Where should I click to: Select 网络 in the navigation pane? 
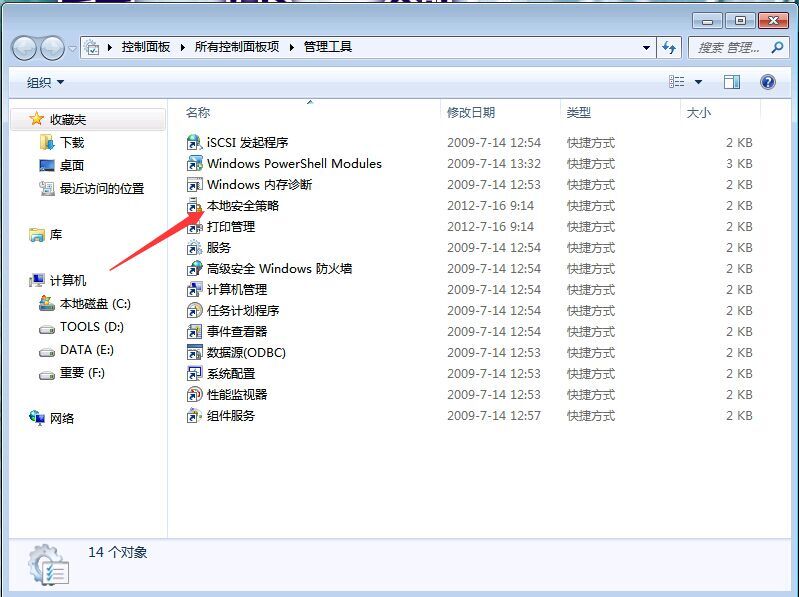point(51,418)
